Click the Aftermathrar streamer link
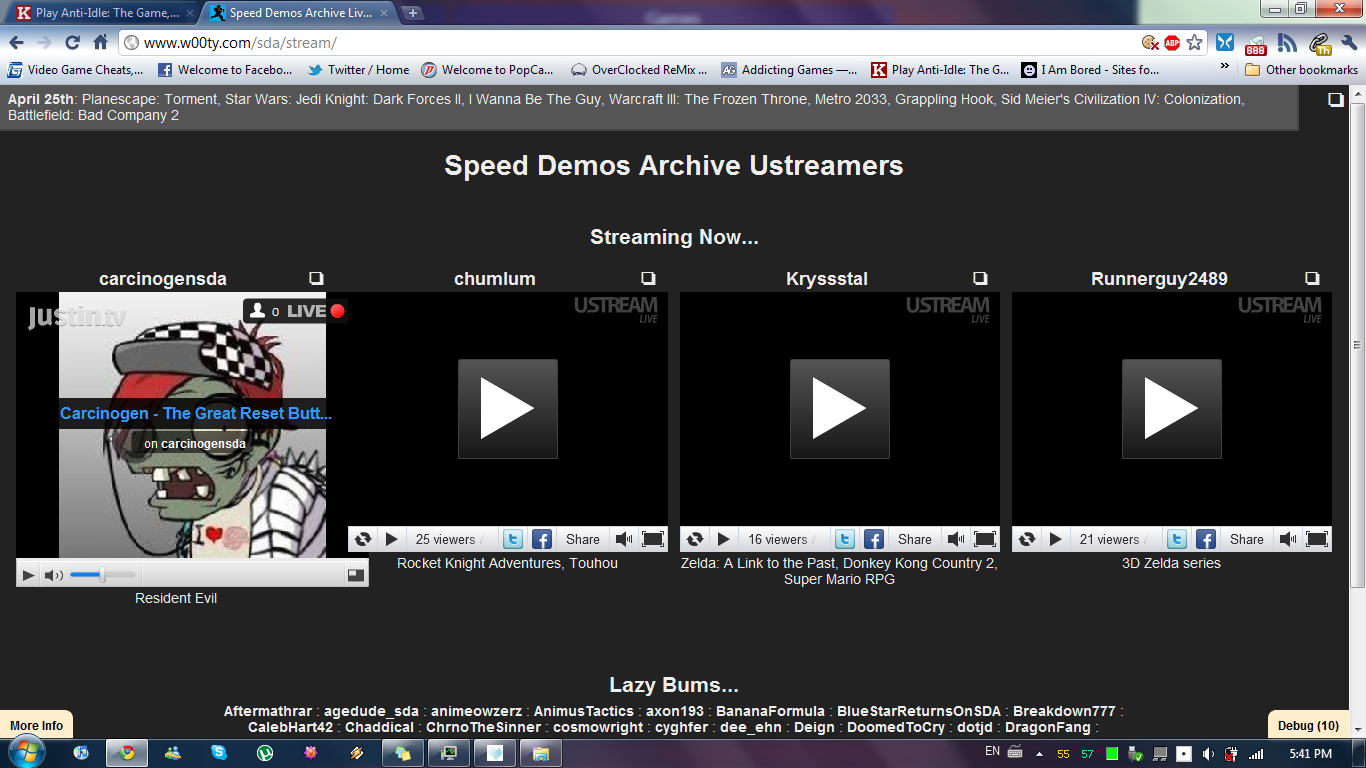The height and width of the screenshot is (768, 1366). coord(268,712)
